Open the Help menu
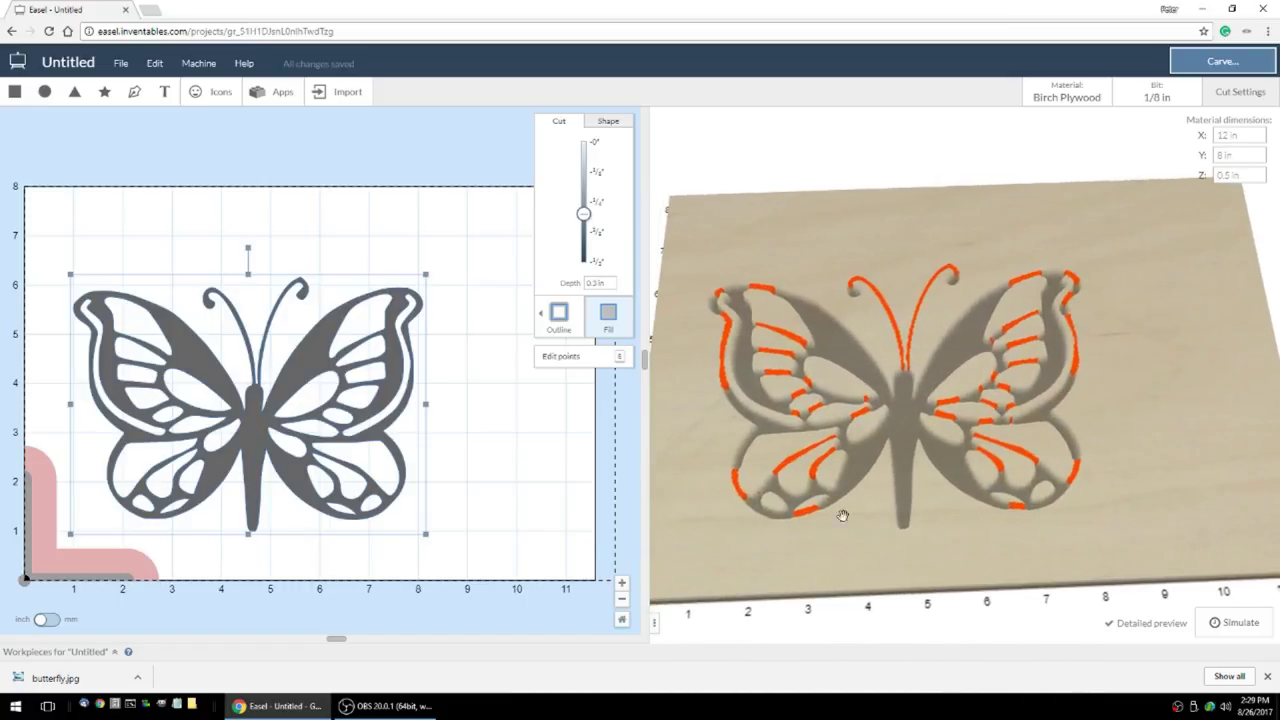Screen dimensions: 1280x720 (x=244, y=64)
